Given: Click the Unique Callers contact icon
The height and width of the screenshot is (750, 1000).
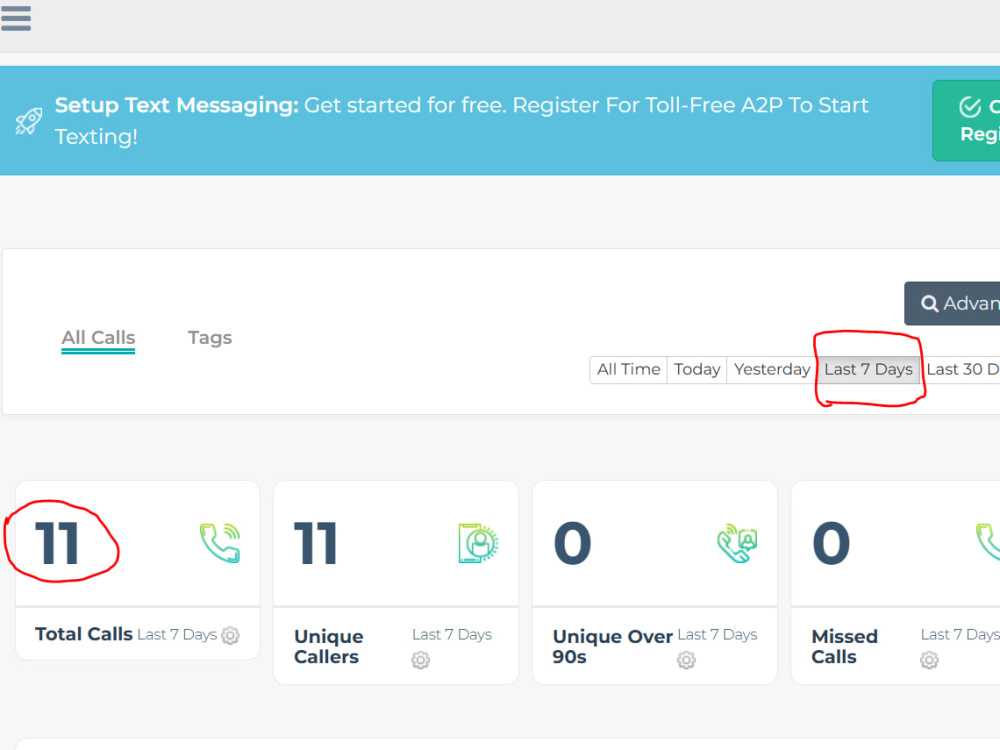Looking at the screenshot, I should (478, 543).
